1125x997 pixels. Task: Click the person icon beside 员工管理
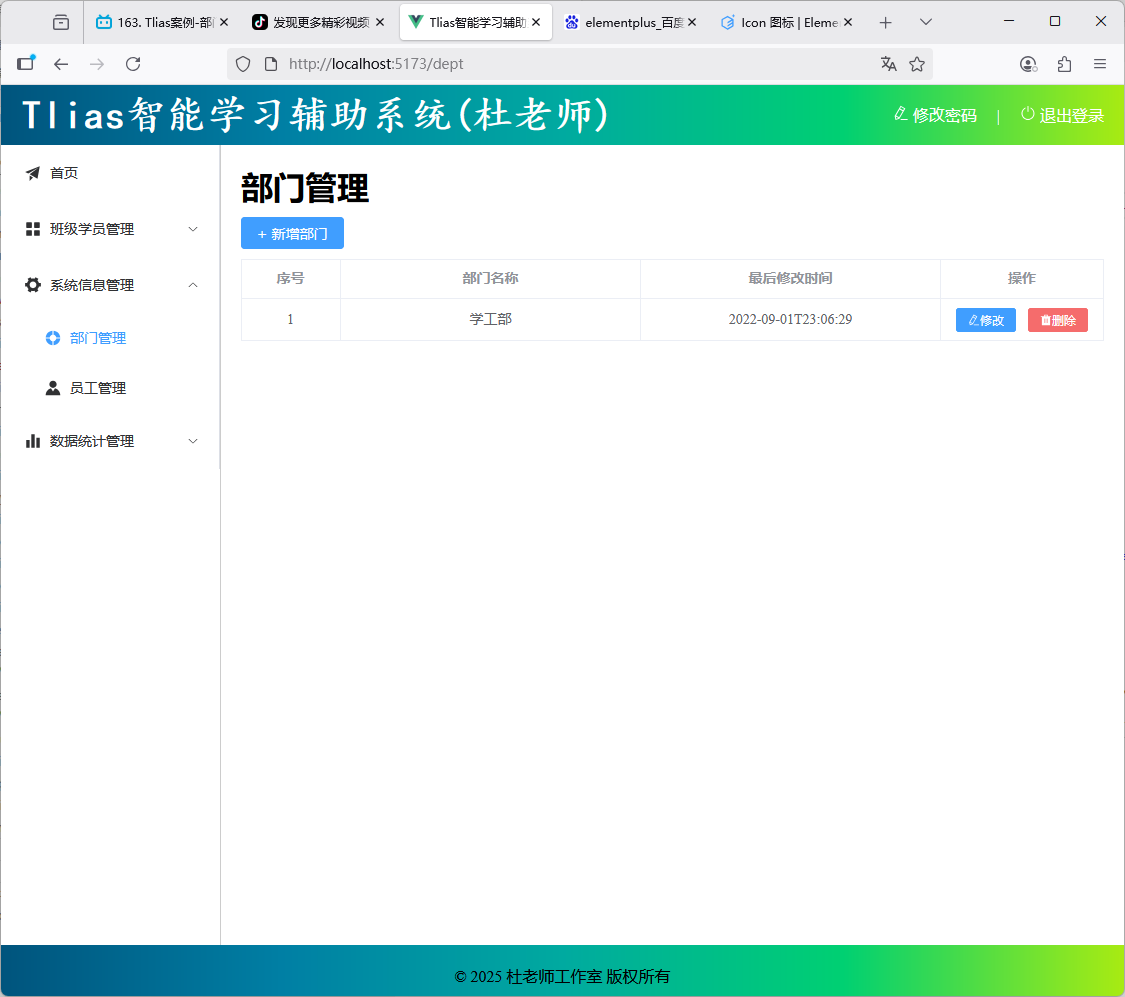[53, 388]
